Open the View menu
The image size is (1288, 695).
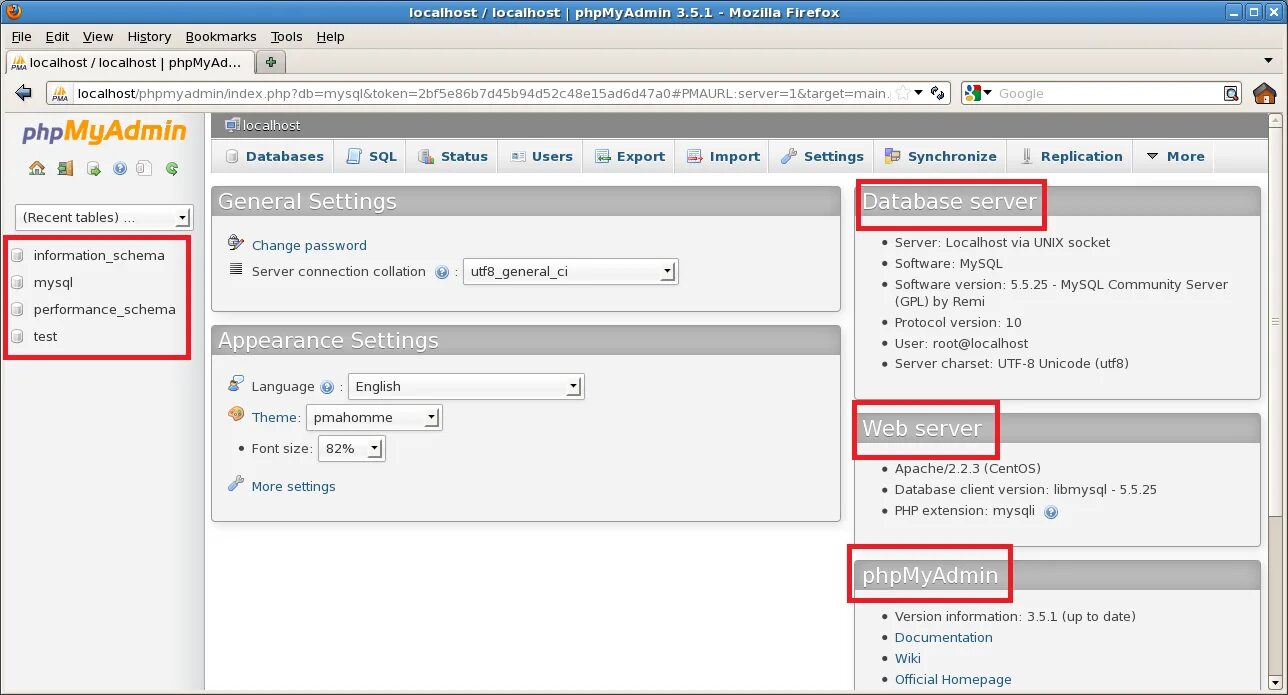pyautogui.click(x=98, y=36)
